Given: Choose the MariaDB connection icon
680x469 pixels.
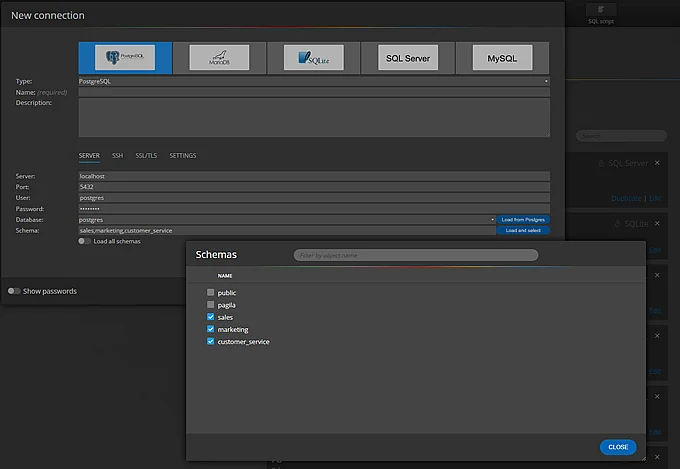Looking at the screenshot, I should (219, 57).
